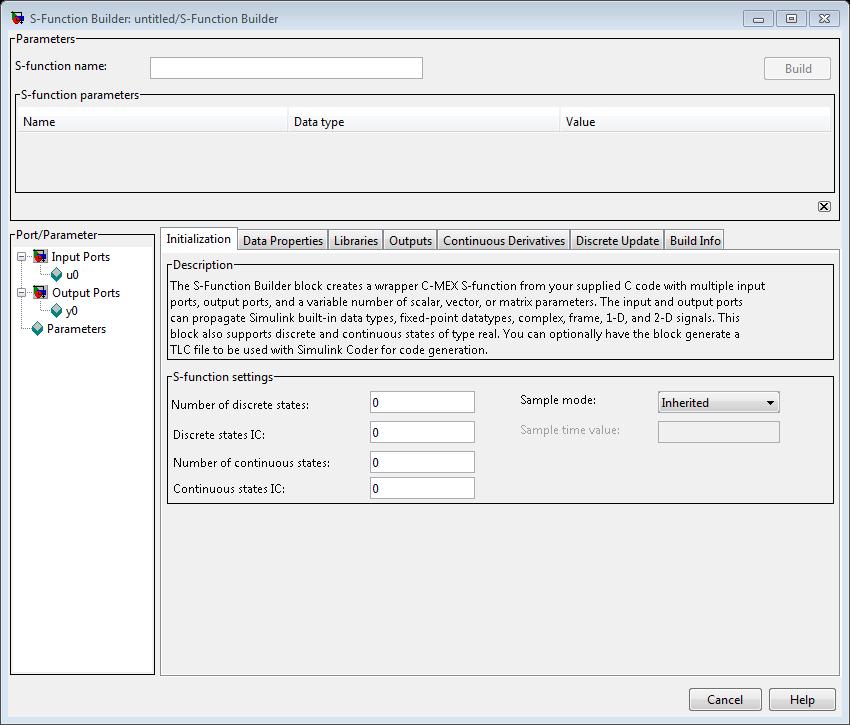The height and width of the screenshot is (725, 850).
Task: Click the y0 port diamond icon
Action: (x=56, y=311)
